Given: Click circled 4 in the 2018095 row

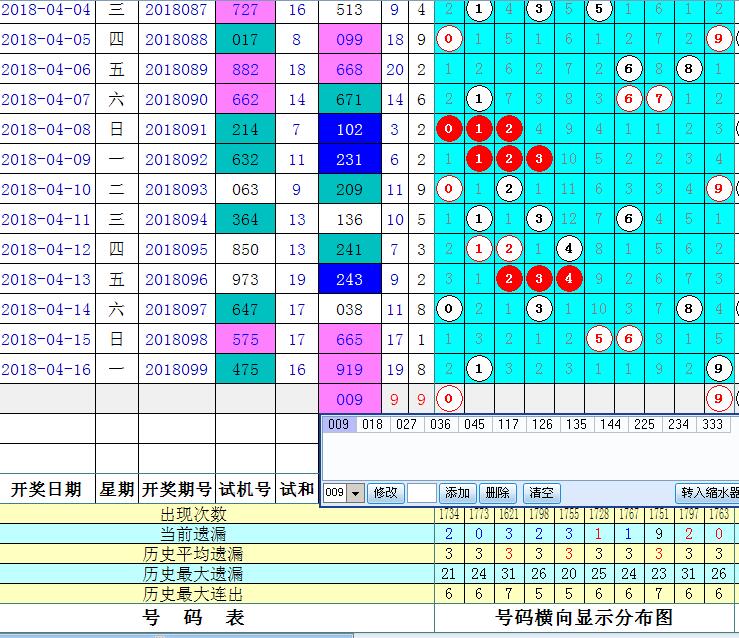Looking at the screenshot, I should [x=569, y=250].
